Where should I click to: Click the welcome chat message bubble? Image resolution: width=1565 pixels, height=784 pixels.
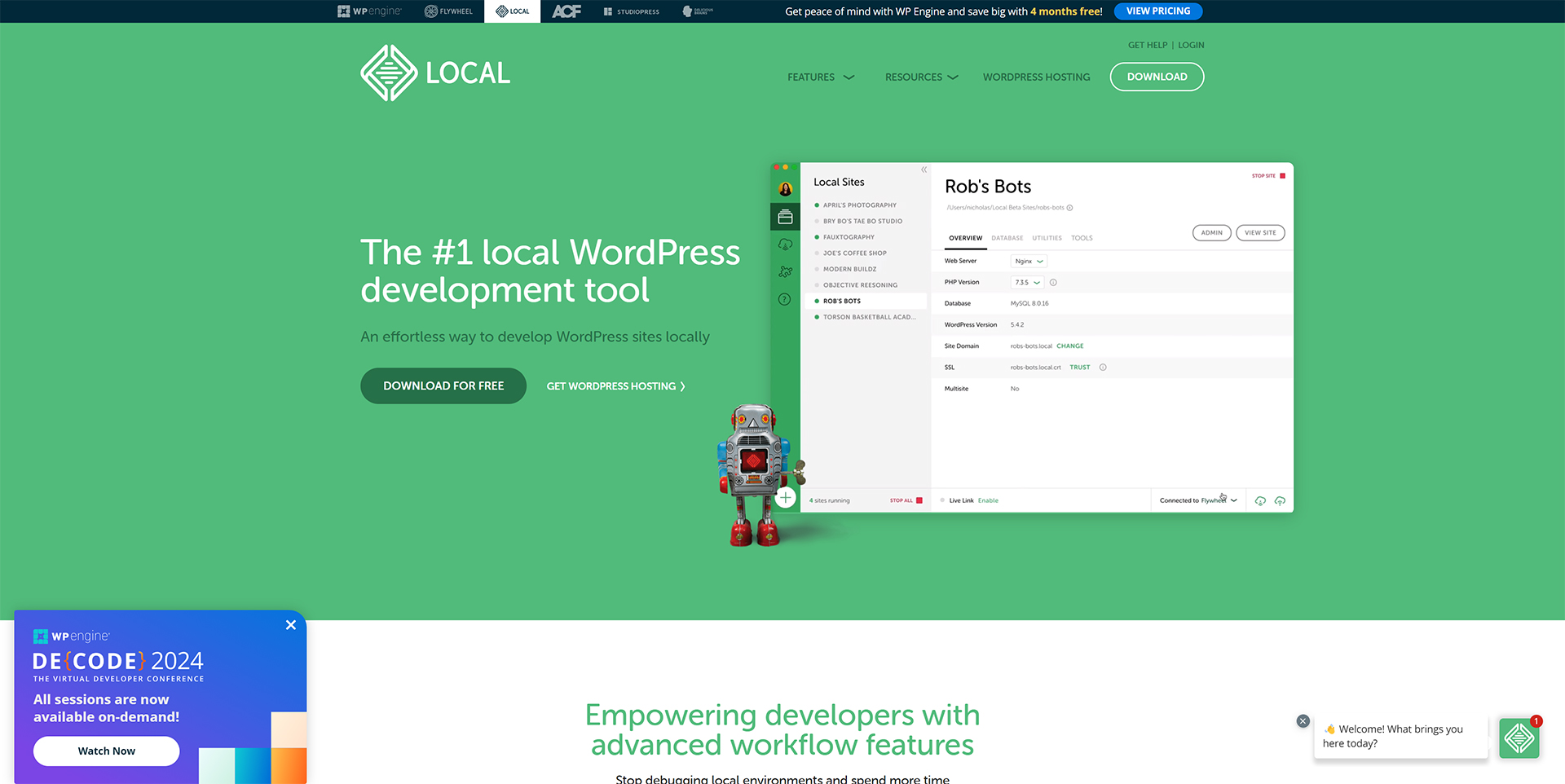pos(1400,736)
